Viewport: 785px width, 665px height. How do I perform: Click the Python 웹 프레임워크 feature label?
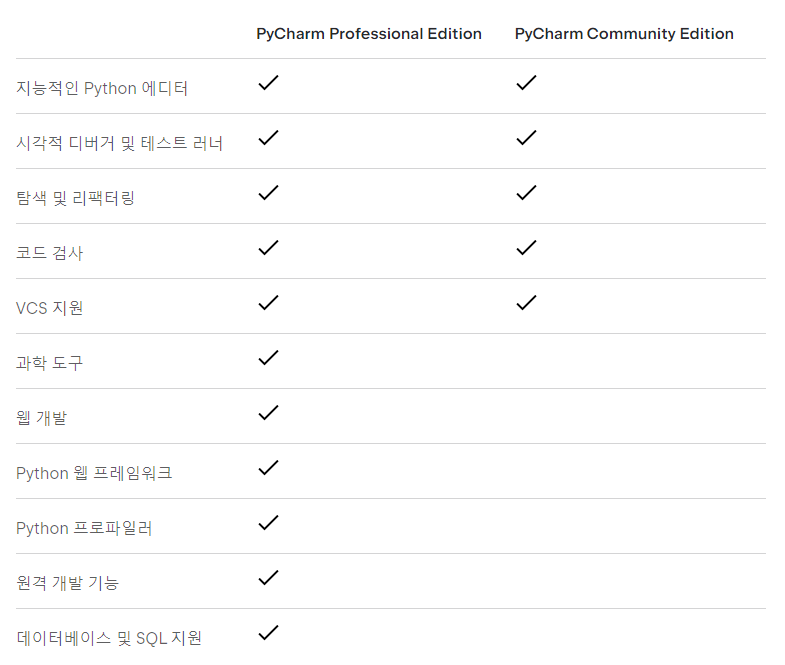point(94,473)
